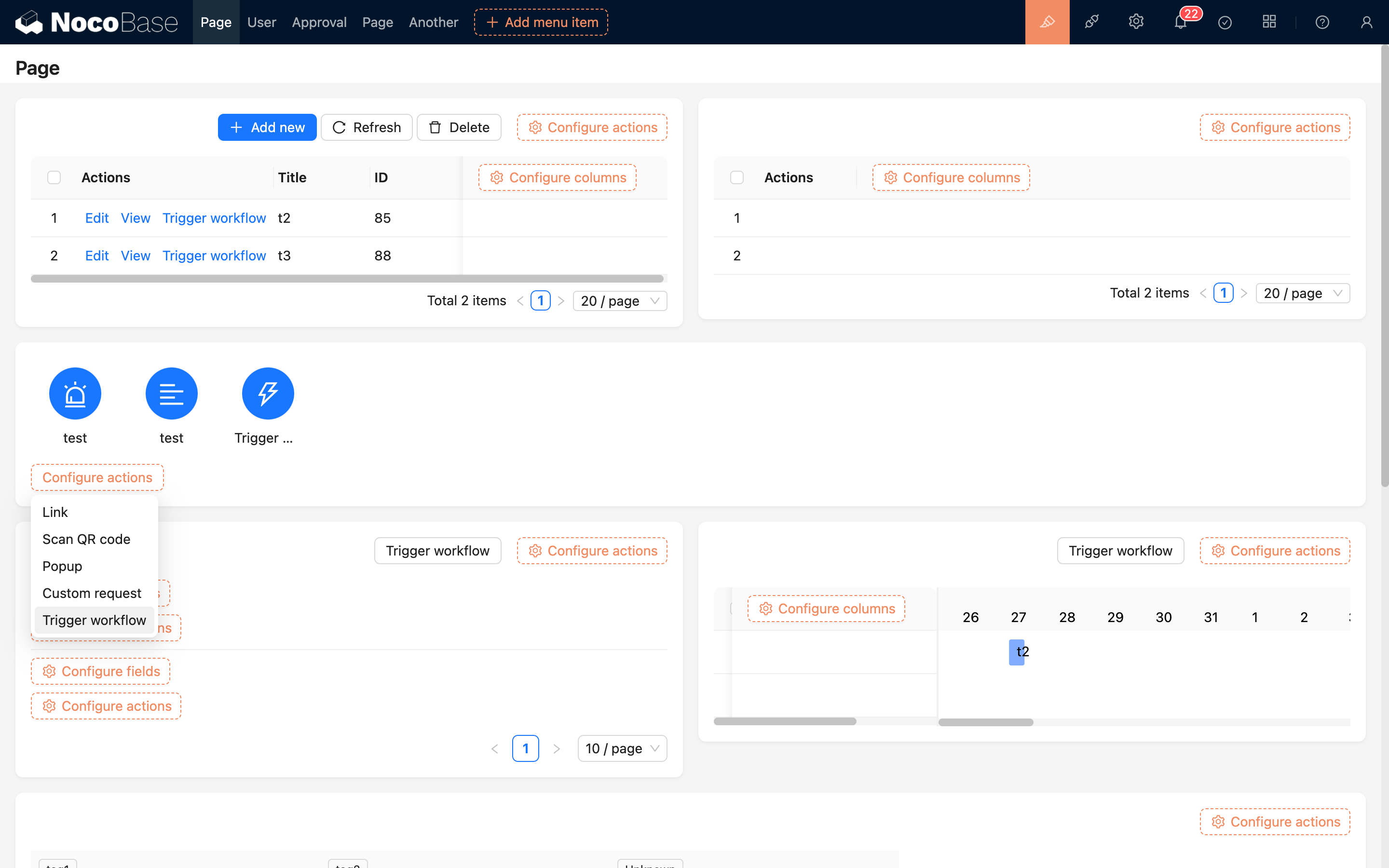Click the Add new button
Screen dimensions: 1389x868
click(267, 127)
